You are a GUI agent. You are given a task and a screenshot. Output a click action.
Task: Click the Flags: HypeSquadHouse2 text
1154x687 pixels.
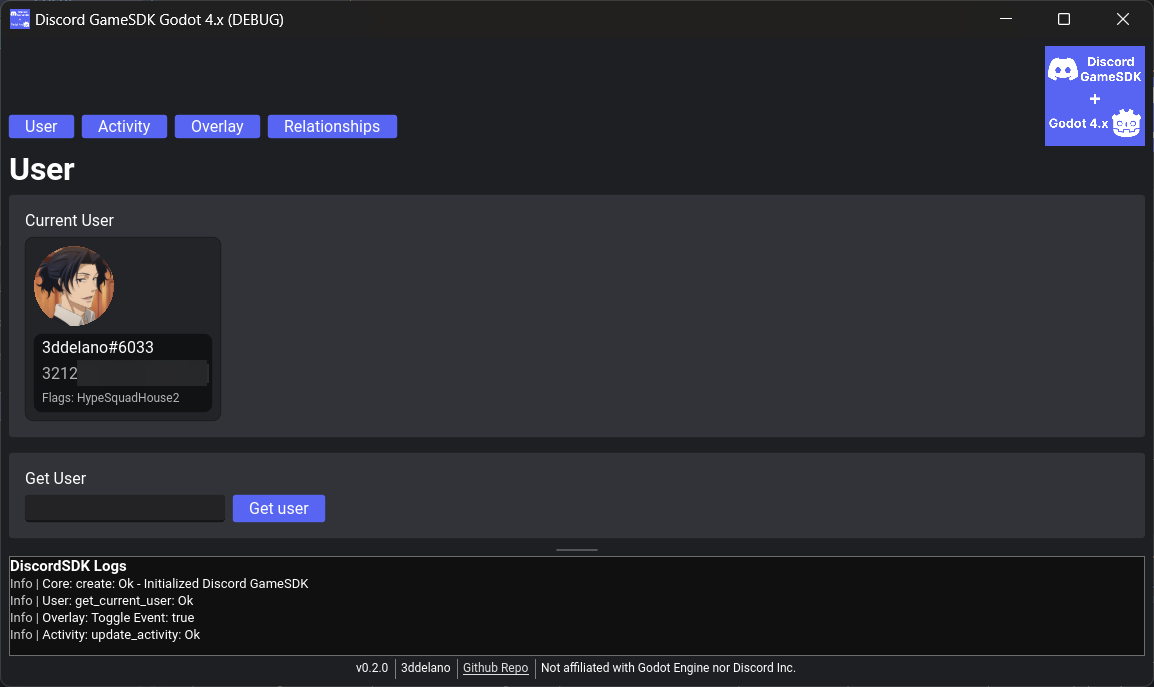pos(110,398)
